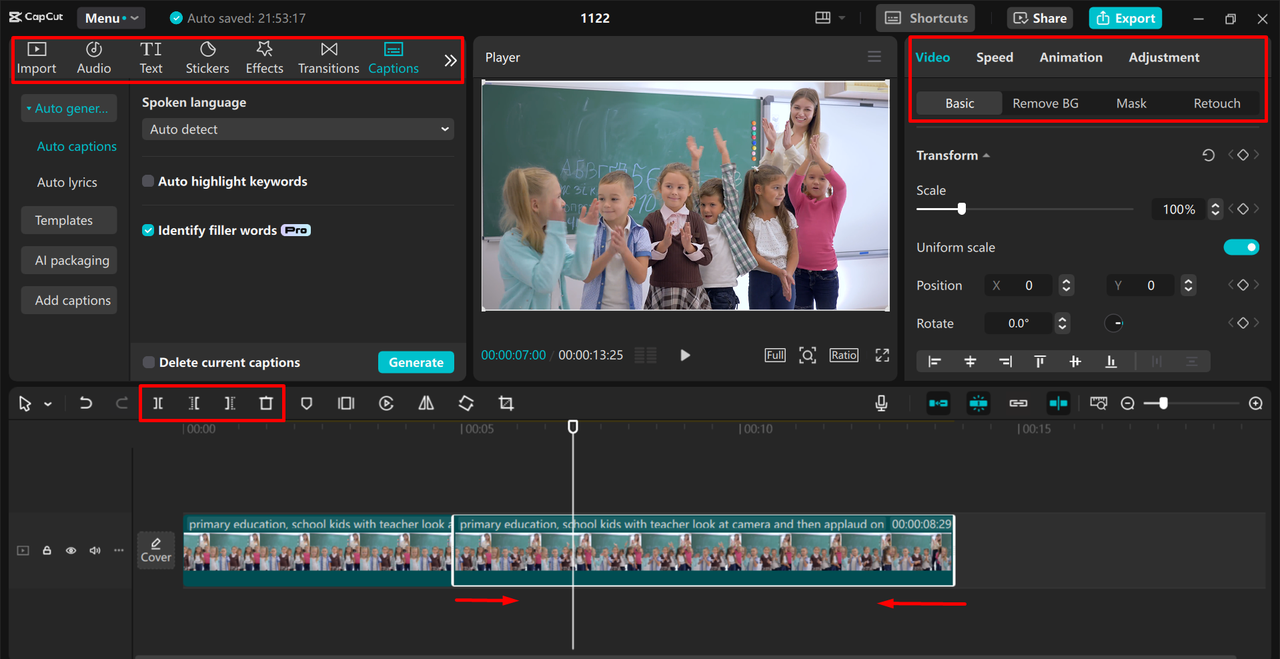Open AI packaging section
Screen dimensions: 1280x659
pos(69,260)
